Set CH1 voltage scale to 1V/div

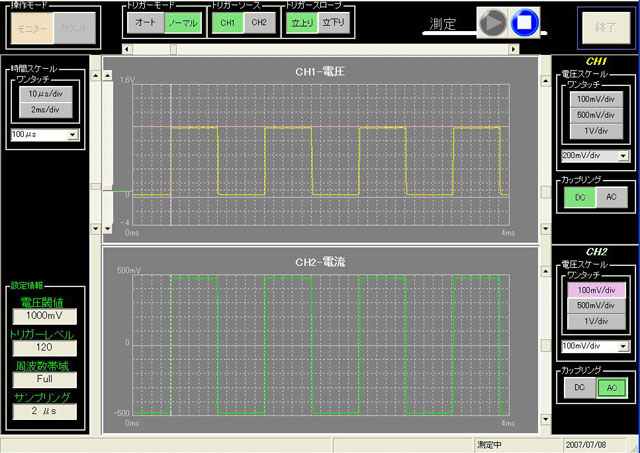click(x=596, y=131)
